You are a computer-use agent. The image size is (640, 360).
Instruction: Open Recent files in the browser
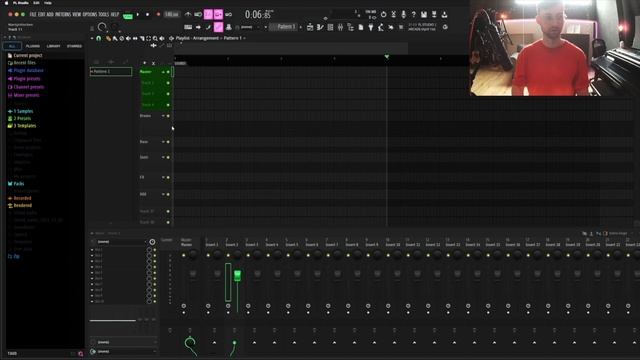click(22, 63)
